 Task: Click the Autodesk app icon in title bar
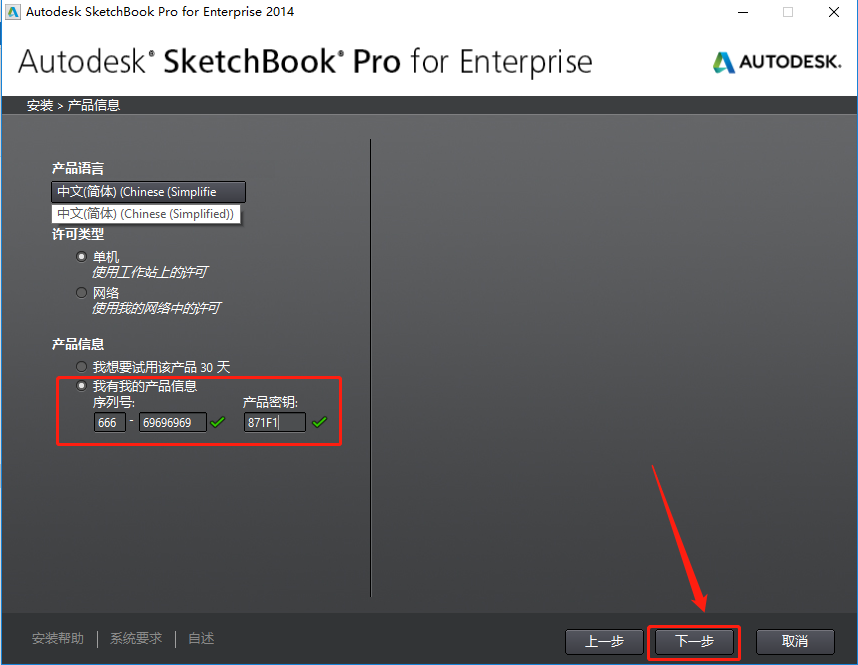13,11
